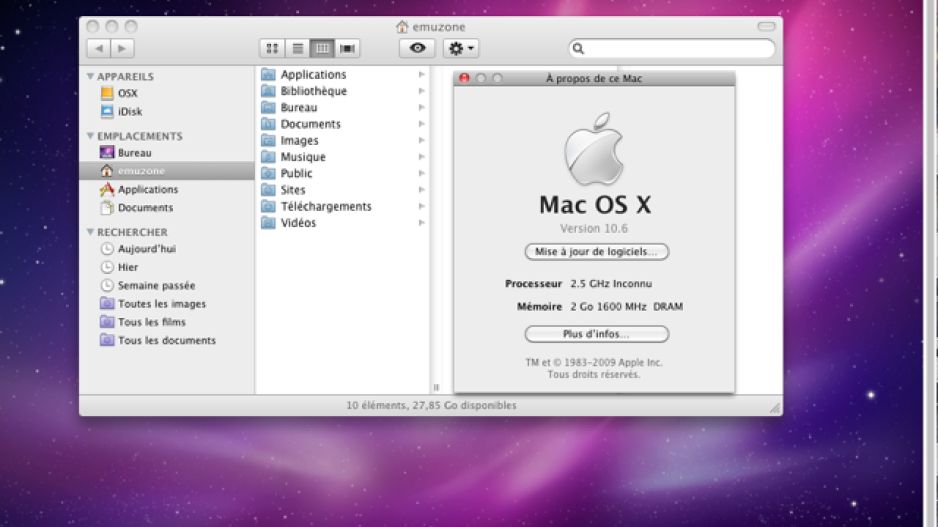The image size is (938, 527).
Task: Click the Plus d'infos button
Action: [596, 334]
